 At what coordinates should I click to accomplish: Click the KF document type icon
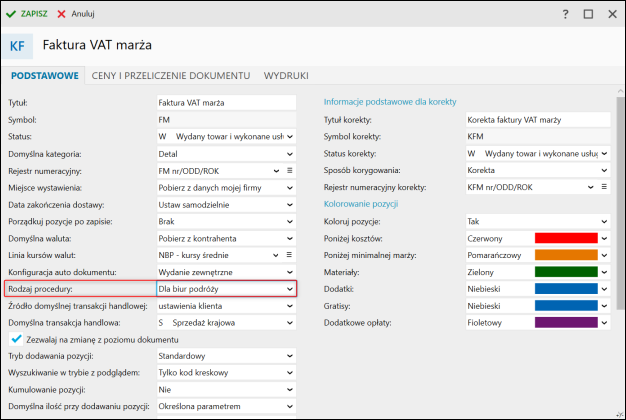(x=19, y=46)
